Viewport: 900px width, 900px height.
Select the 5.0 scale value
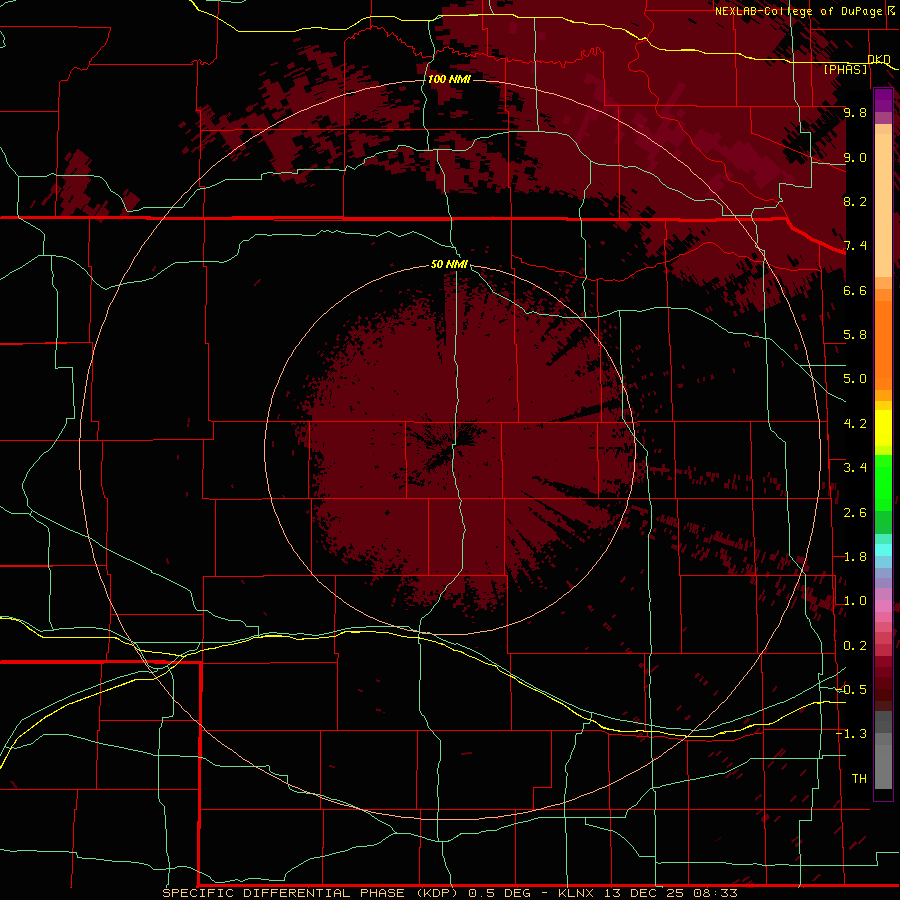click(x=855, y=379)
